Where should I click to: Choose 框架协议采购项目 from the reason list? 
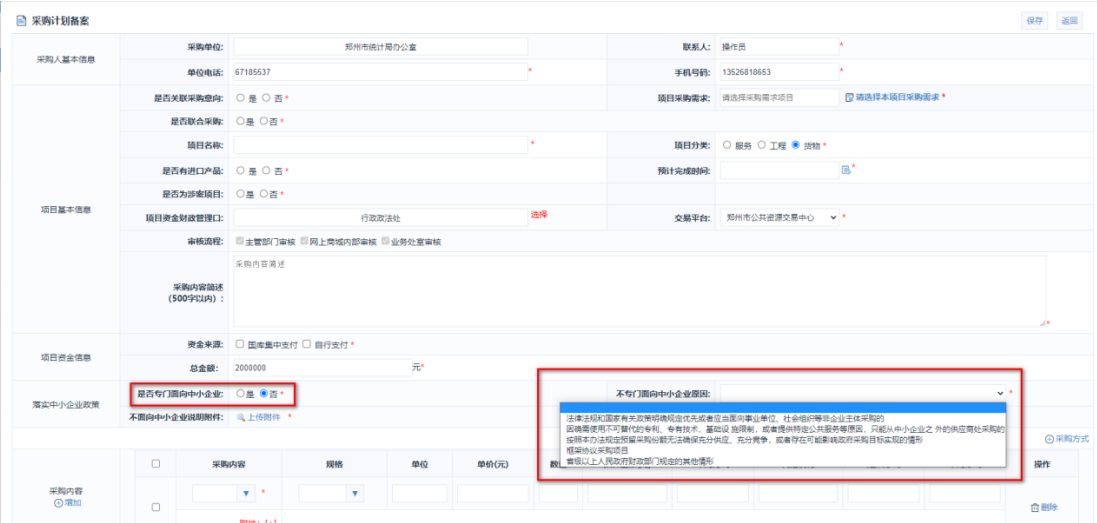(x=599, y=450)
